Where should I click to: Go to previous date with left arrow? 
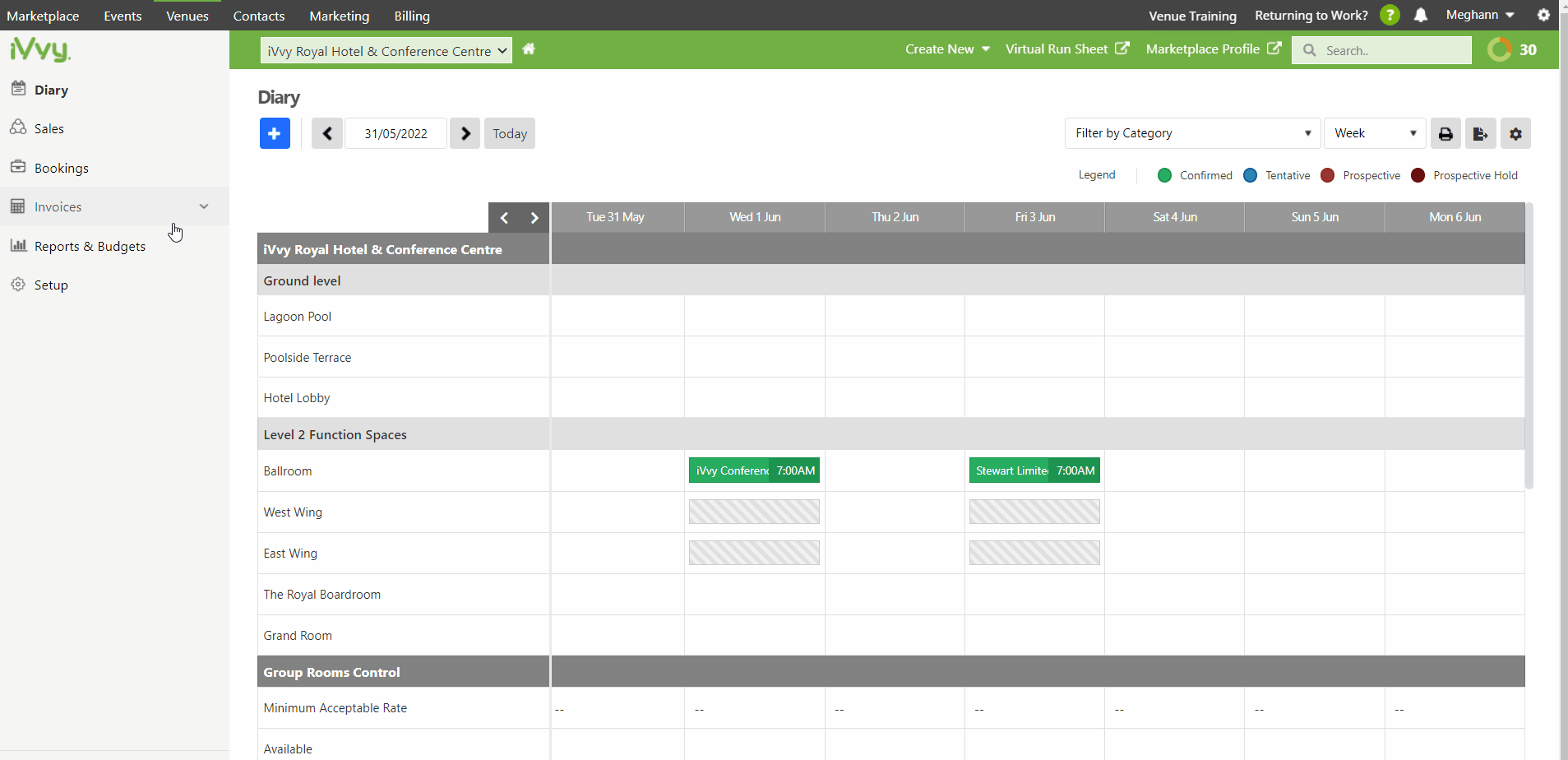click(327, 133)
